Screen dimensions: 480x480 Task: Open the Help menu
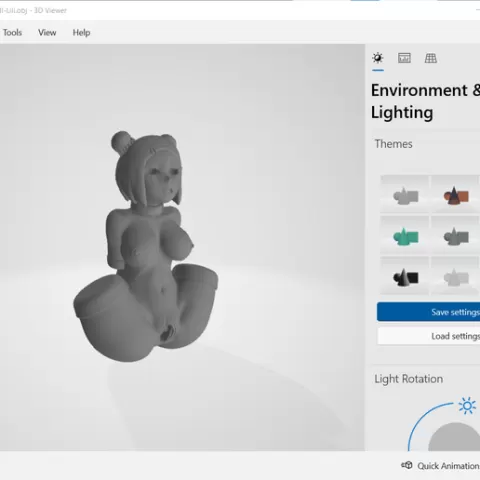pyautogui.click(x=81, y=33)
